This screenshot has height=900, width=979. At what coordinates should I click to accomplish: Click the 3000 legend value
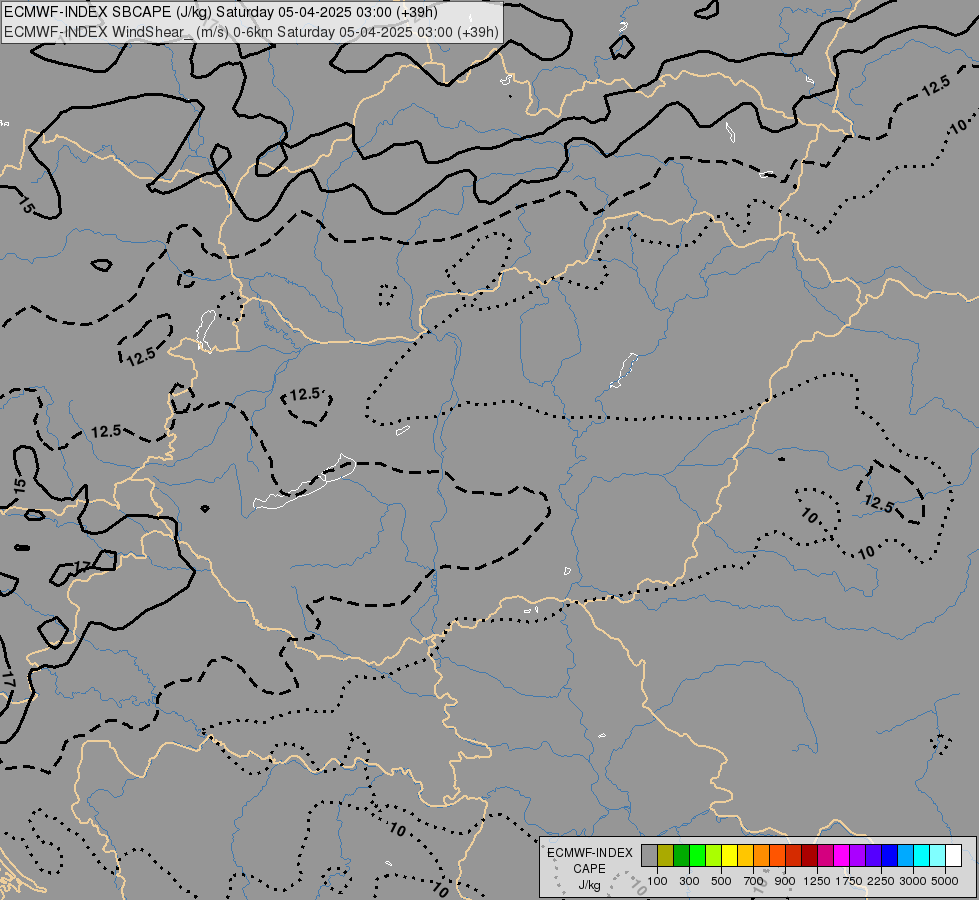tap(913, 881)
